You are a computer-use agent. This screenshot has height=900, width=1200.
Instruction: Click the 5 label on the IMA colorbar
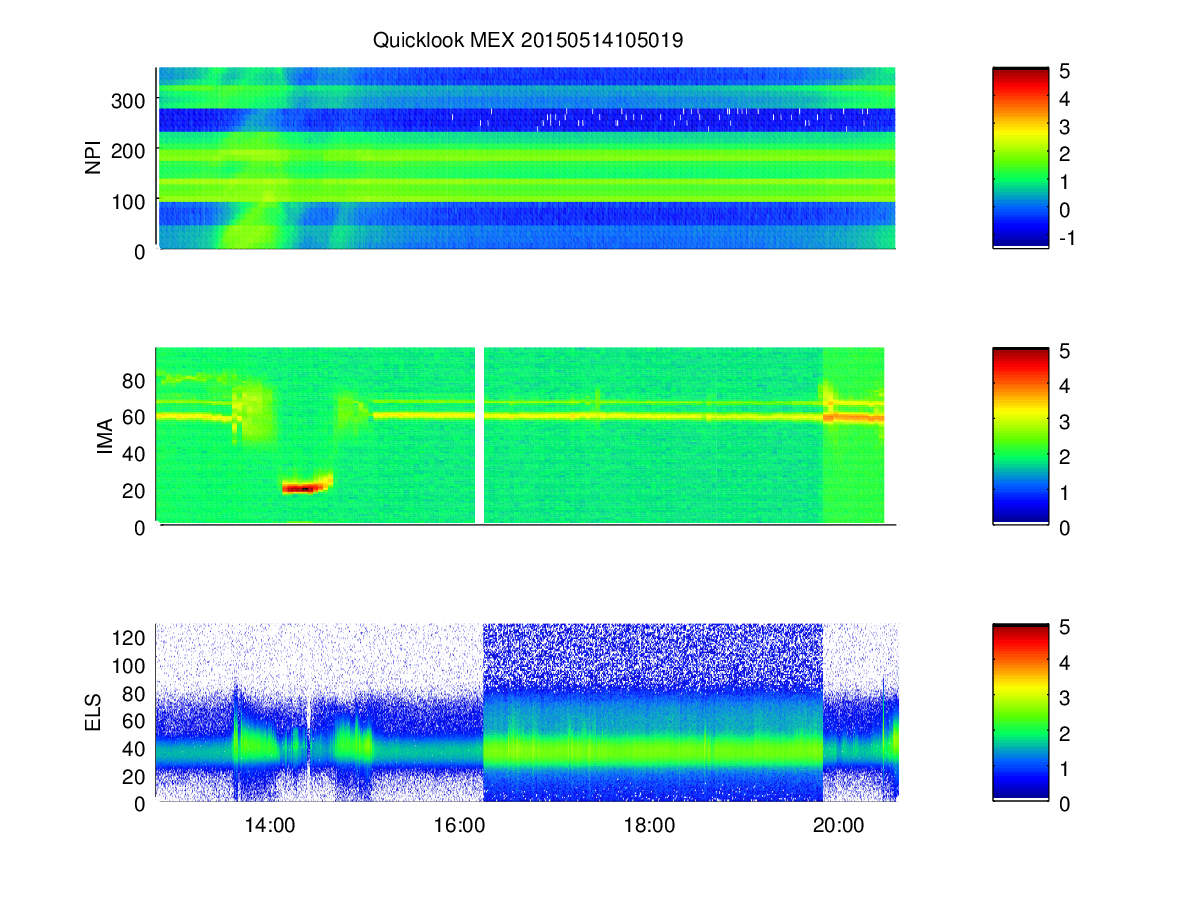[x=1065, y=351]
